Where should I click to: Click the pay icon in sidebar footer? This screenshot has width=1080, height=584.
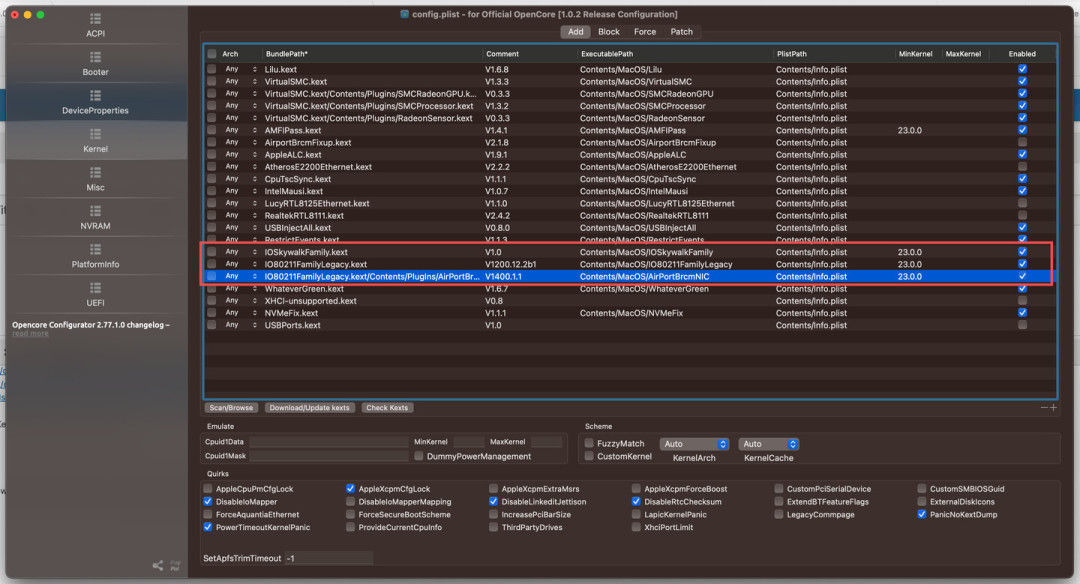point(175,565)
